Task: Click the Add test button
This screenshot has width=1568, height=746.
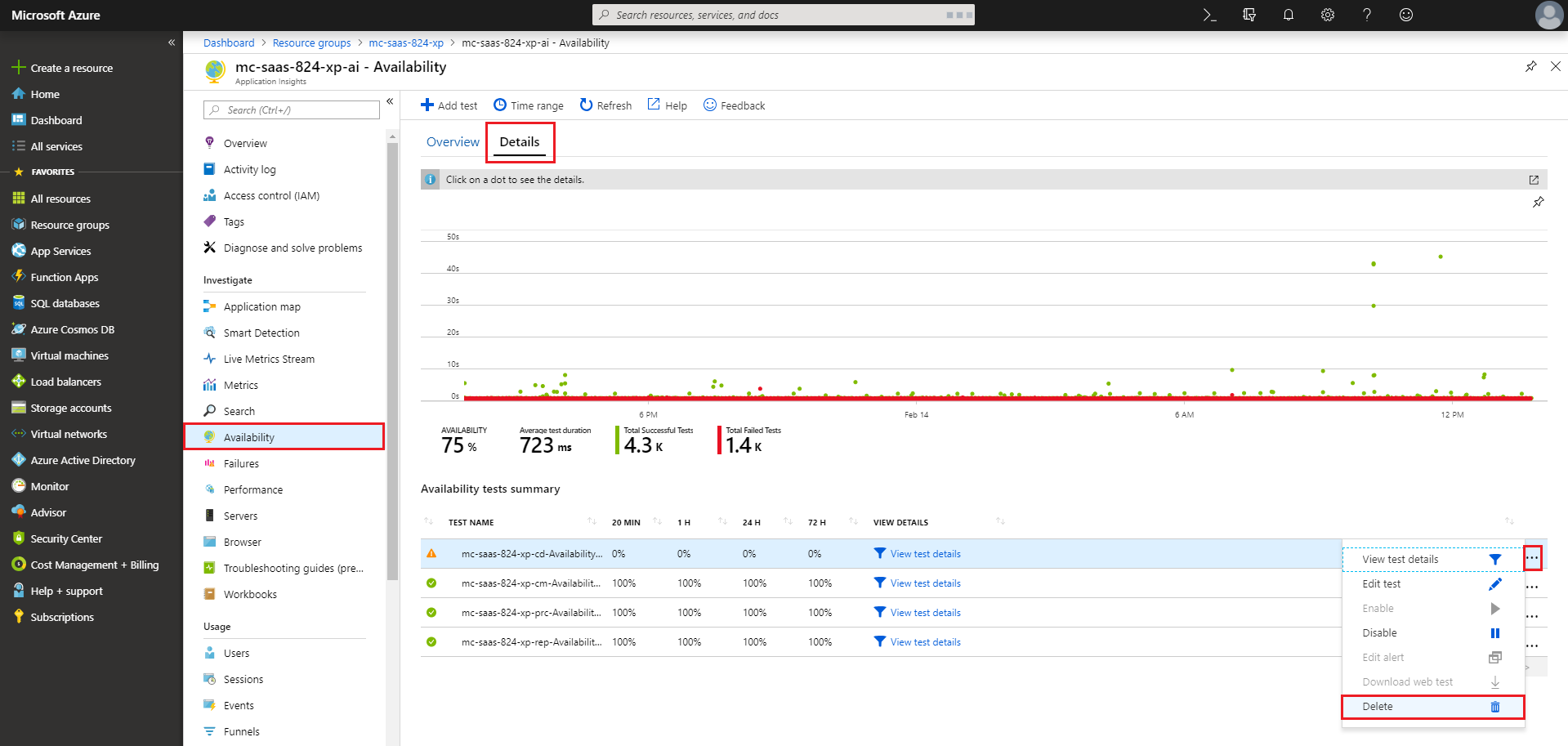Action: pyautogui.click(x=449, y=105)
